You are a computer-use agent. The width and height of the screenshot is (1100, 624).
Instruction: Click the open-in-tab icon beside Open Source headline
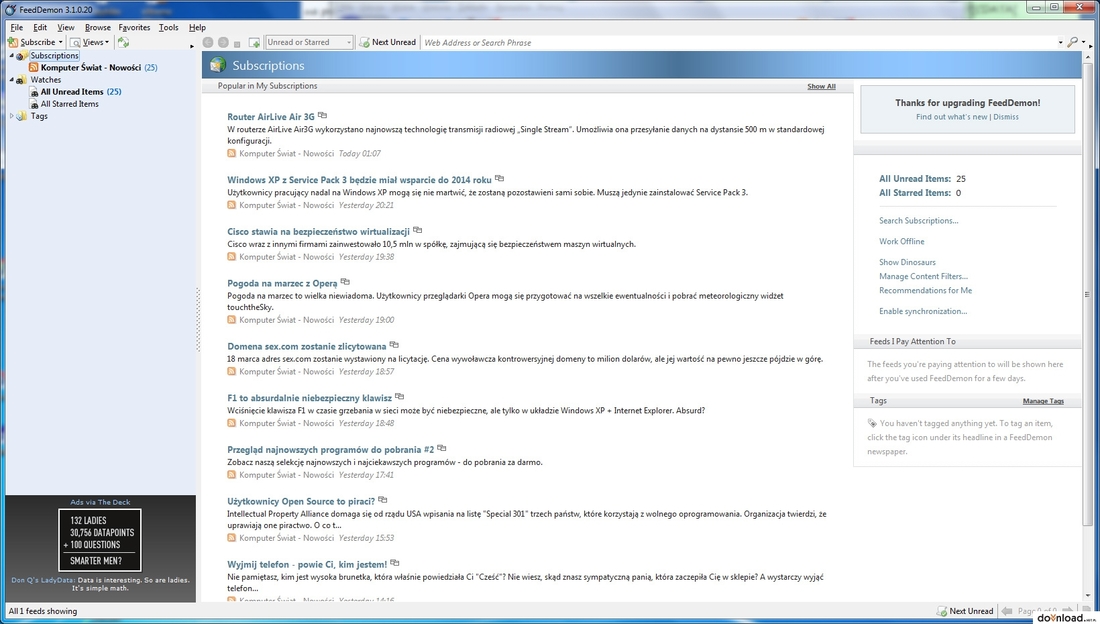[382, 500]
